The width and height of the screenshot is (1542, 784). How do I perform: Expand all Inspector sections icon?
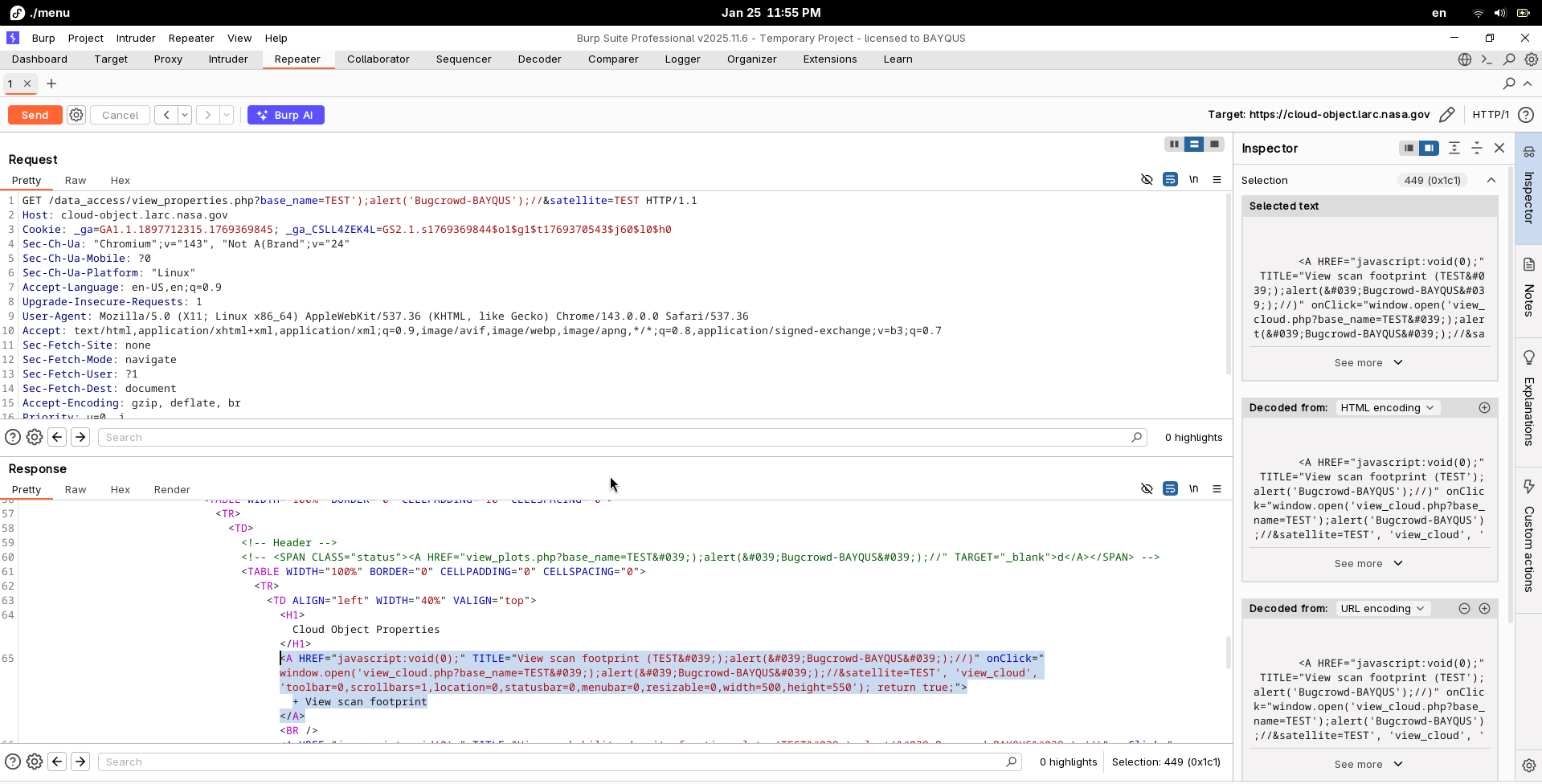point(1454,148)
